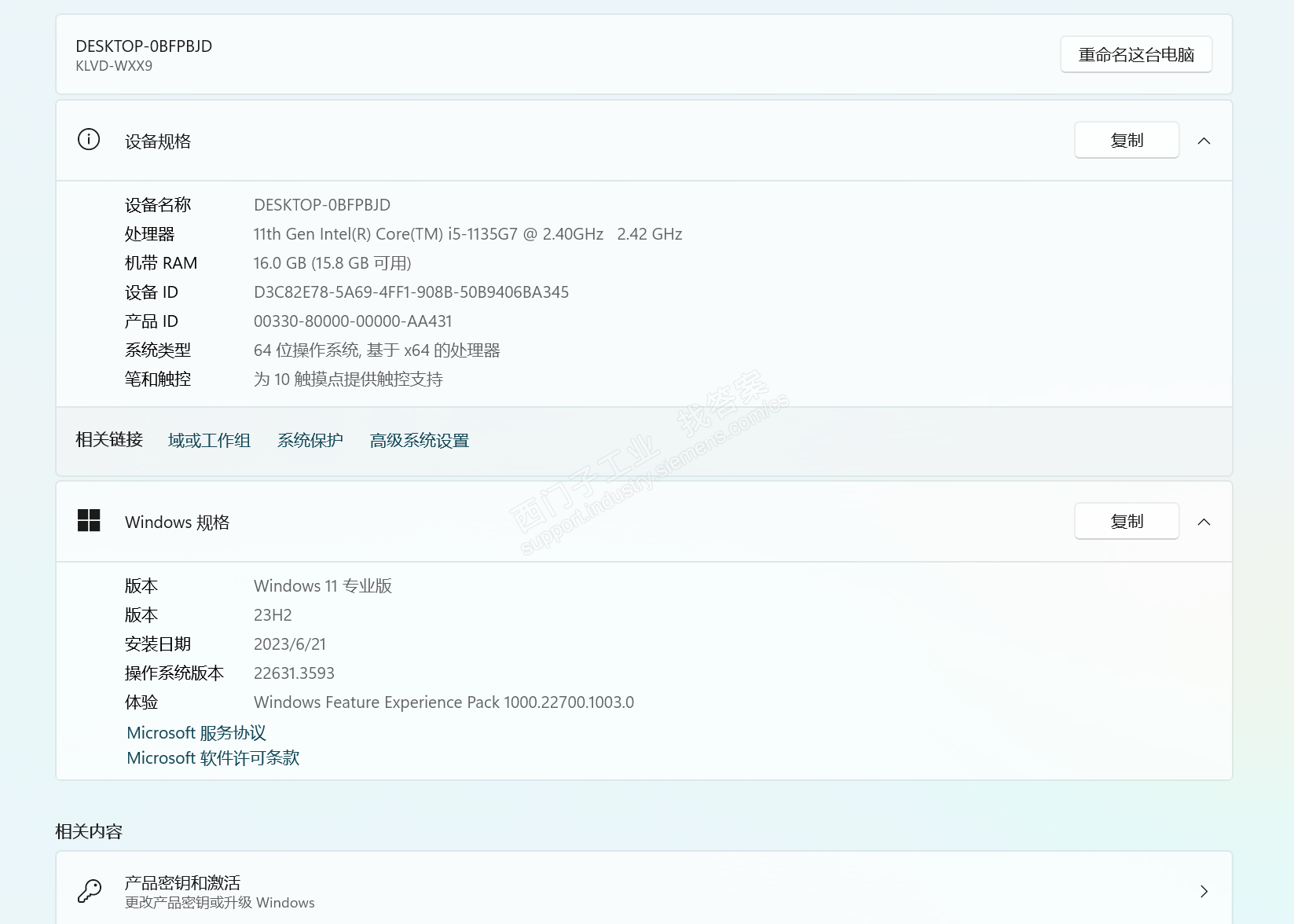
Task: Copy Windows specifications with 复制 button
Action: (x=1127, y=521)
